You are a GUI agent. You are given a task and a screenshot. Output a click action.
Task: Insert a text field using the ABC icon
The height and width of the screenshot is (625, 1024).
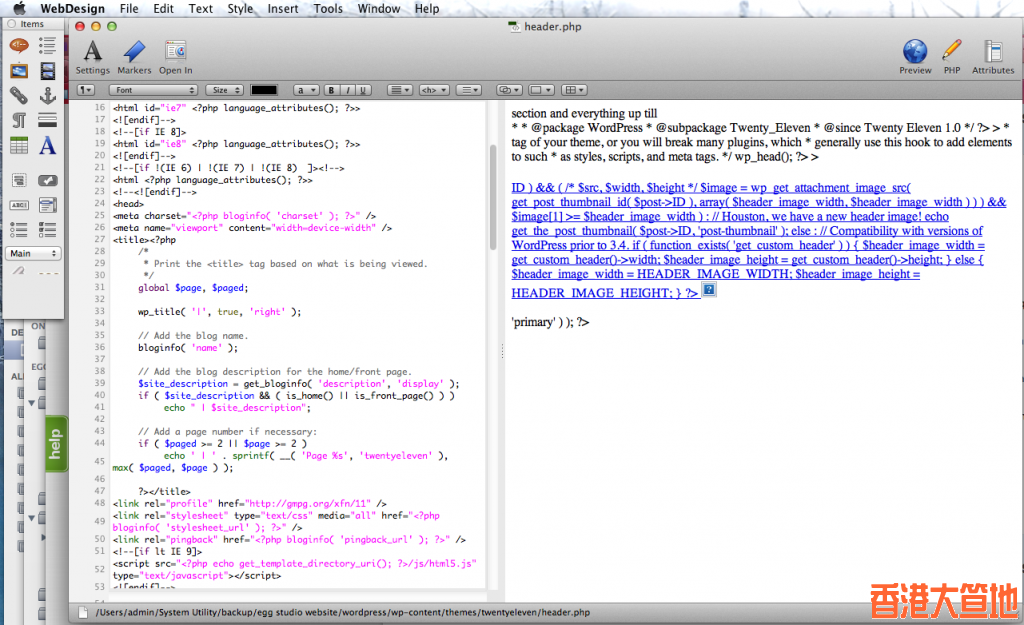[19, 205]
